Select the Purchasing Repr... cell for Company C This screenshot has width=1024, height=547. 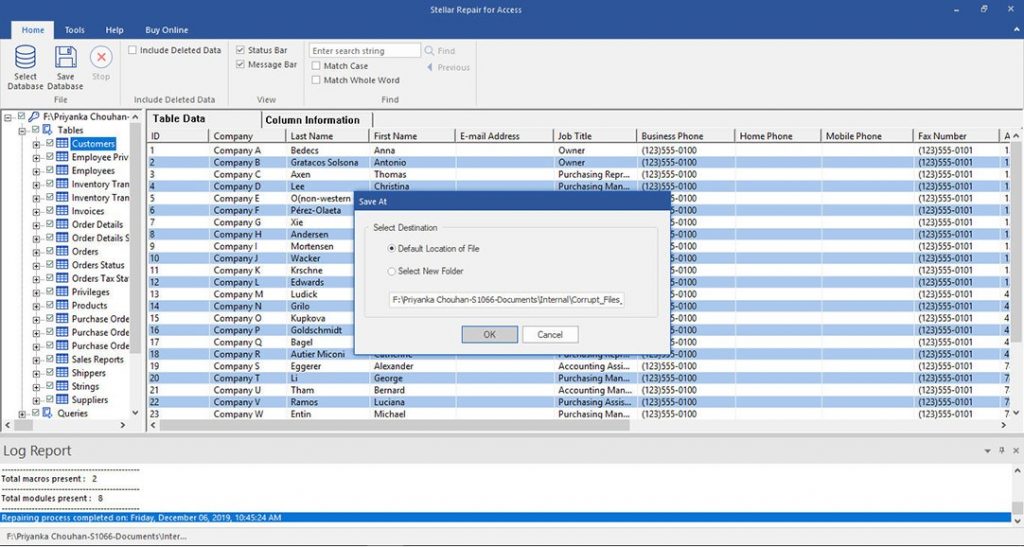[x=594, y=174]
